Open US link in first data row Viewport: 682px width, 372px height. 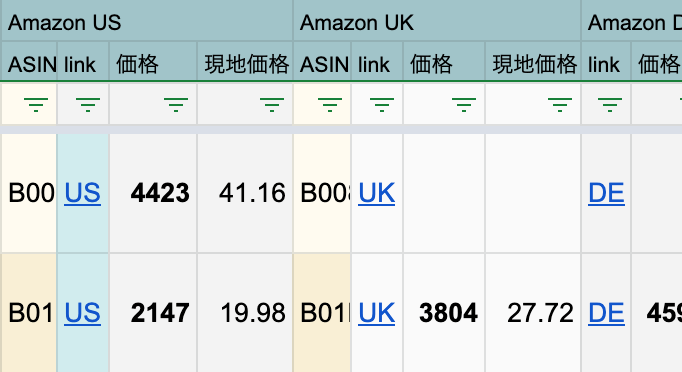pos(83,193)
